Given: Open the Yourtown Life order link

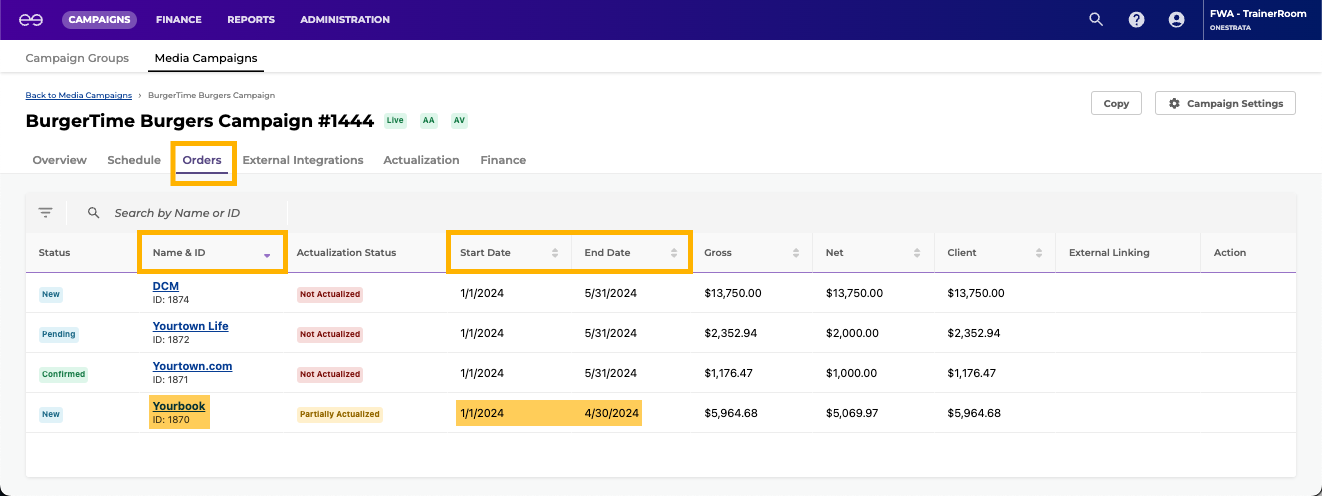Looking at the screenshot, I should 190,326.
